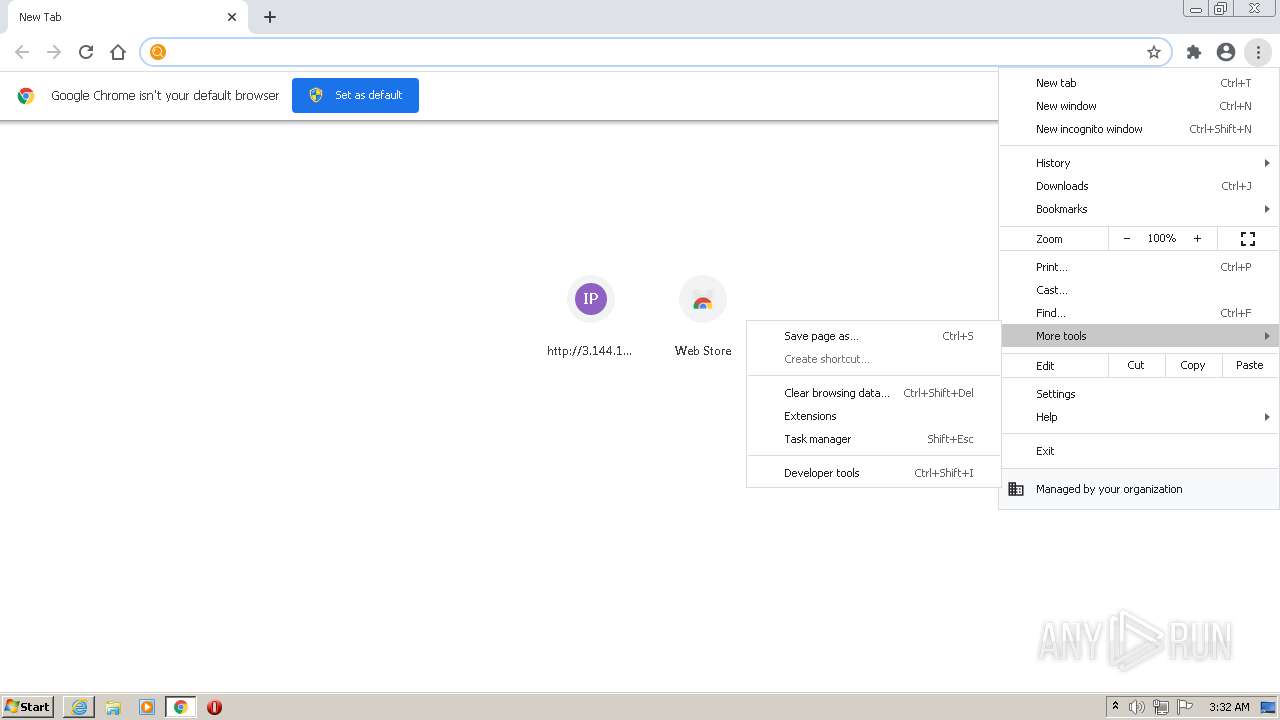This screenshot has width=1280, height=720.
Task: Select Exit to quit Chrome
Action: point(1139,451)
